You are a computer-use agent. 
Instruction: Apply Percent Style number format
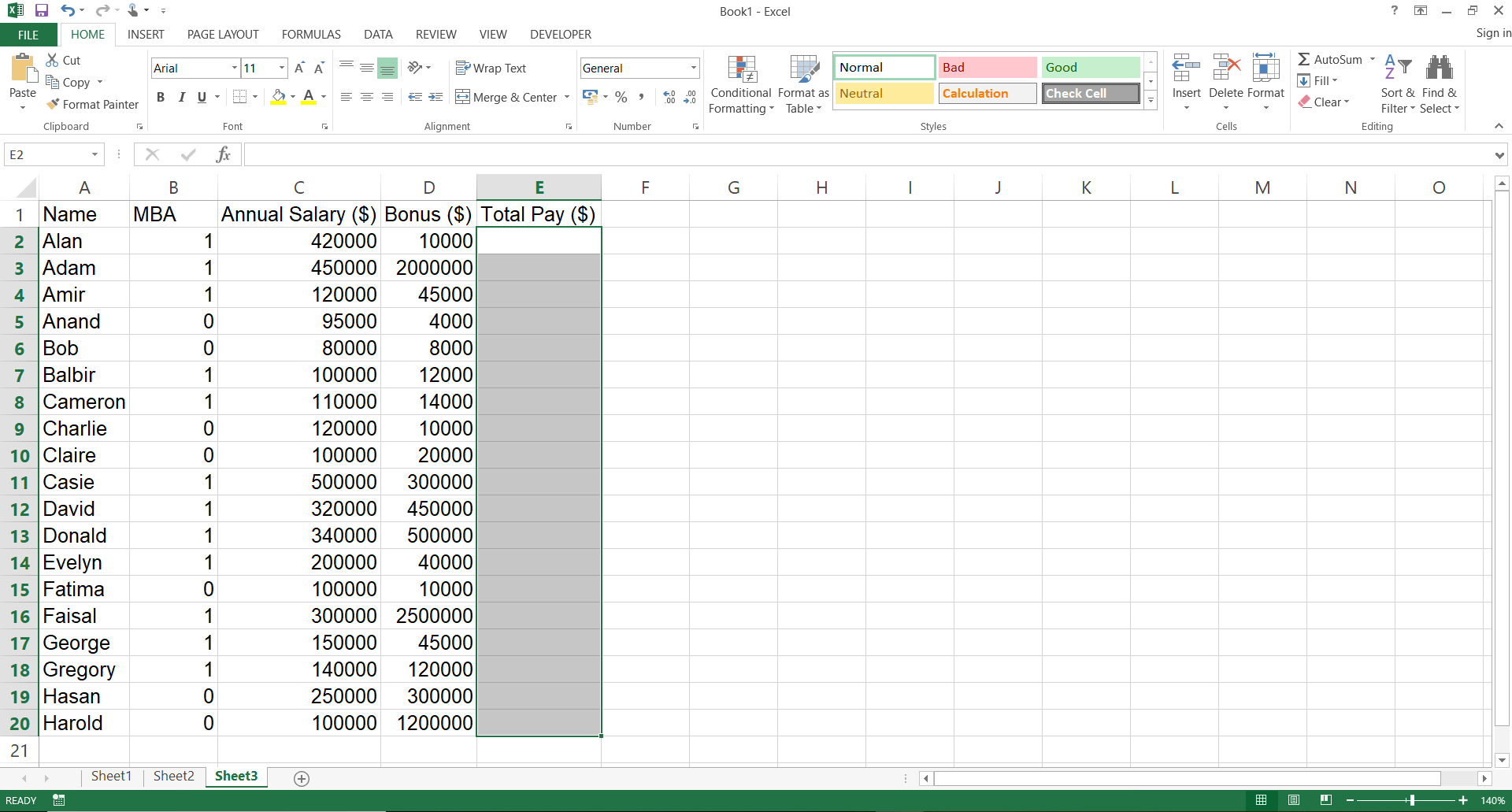tap(621, 97)
